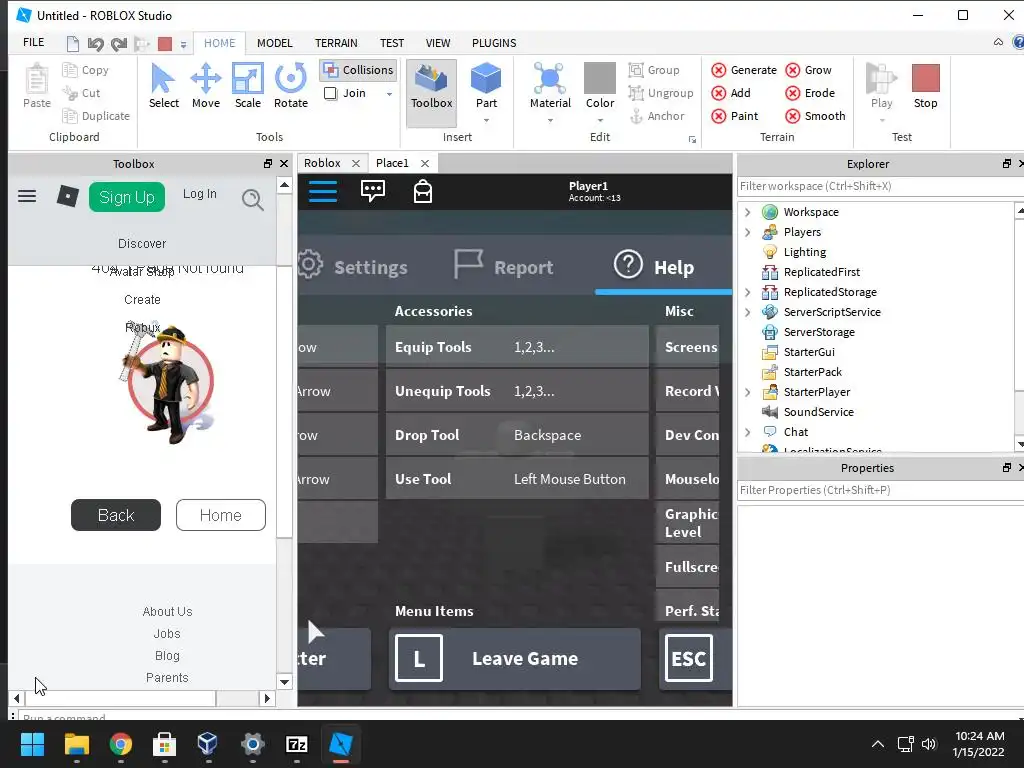
Task: Open the Color dropdown arrow
Action: pyautogui.click(x=600, y=120)
